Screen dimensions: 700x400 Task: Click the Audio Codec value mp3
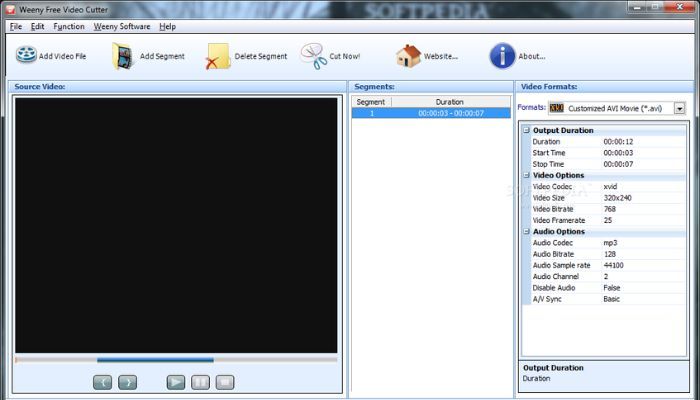[x=610, y=243]
